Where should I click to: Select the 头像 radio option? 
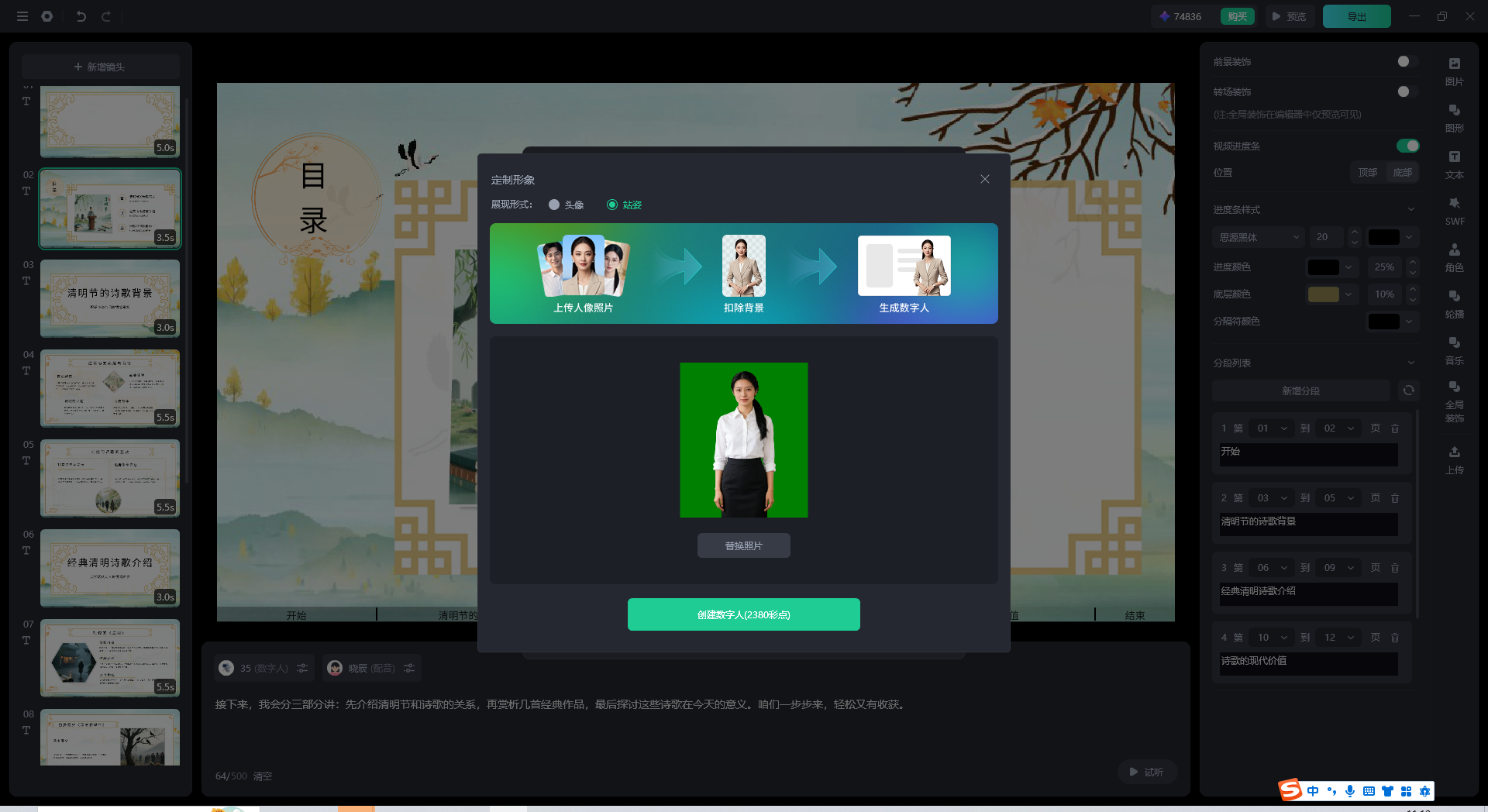pos(554,205)
